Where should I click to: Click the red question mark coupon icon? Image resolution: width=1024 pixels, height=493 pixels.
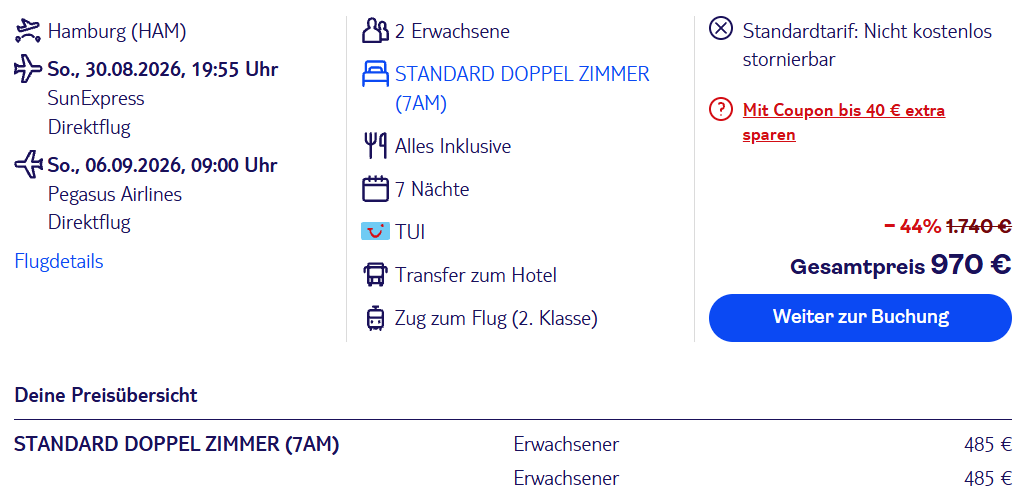(x=721, y=110)
